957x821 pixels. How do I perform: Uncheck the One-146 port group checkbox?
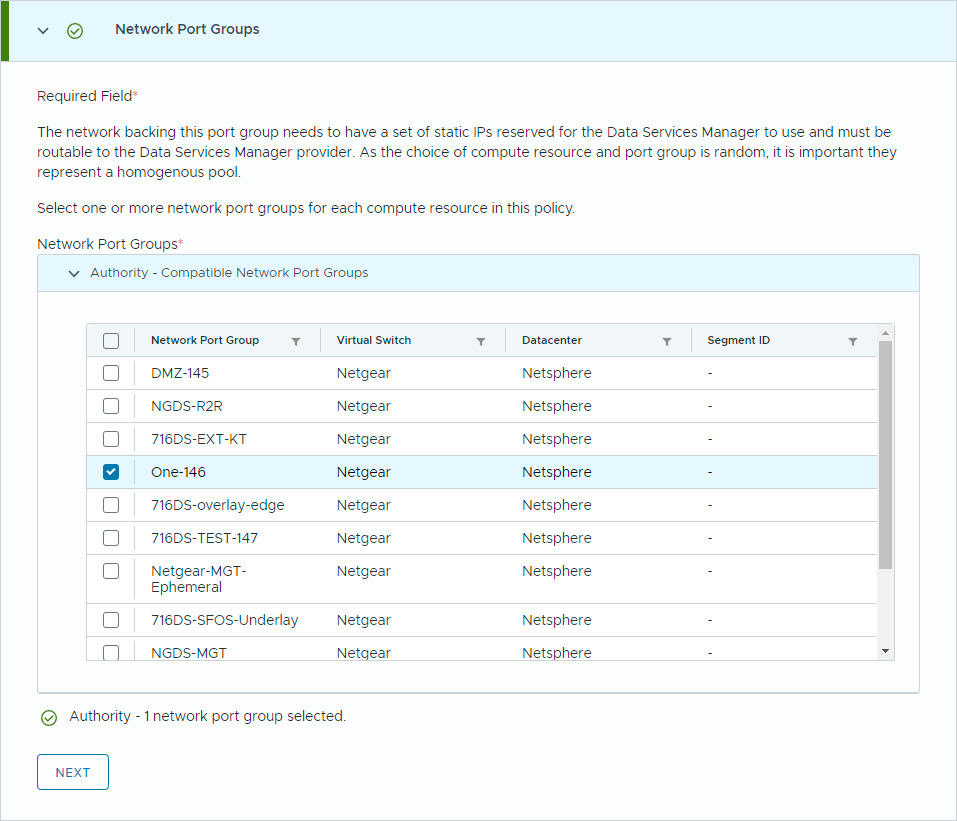pos(111,472)
